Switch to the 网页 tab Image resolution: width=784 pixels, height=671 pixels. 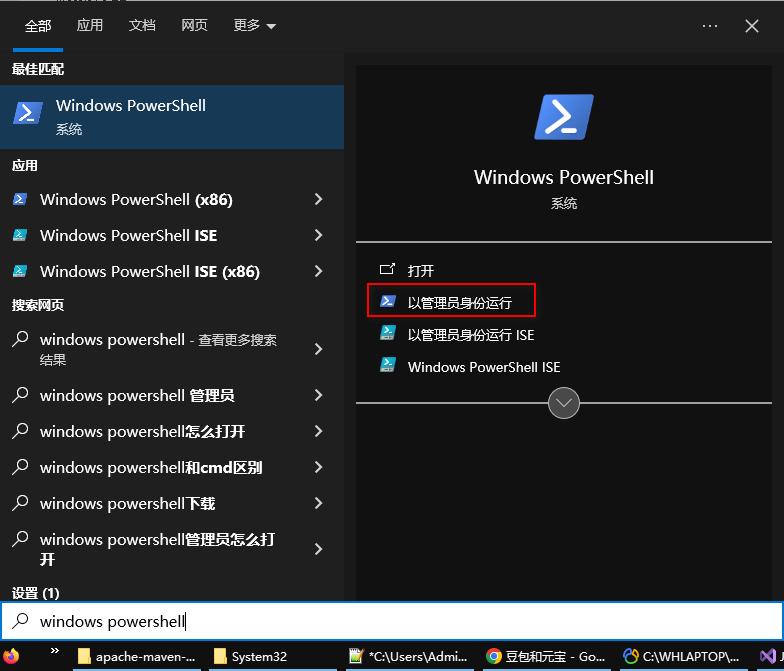[x=194, y=25]
